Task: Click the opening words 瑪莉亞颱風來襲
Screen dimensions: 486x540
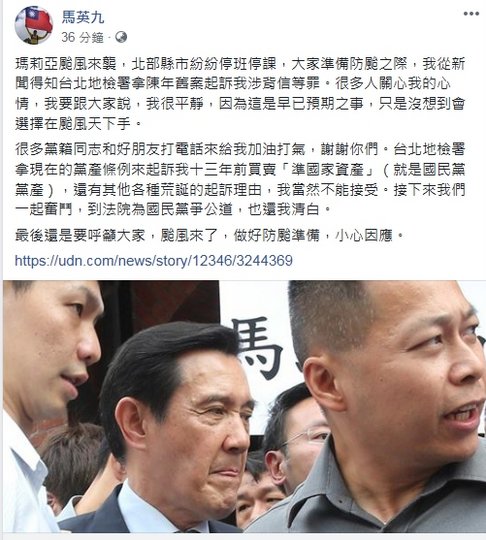Action: (x=66, y=64)
